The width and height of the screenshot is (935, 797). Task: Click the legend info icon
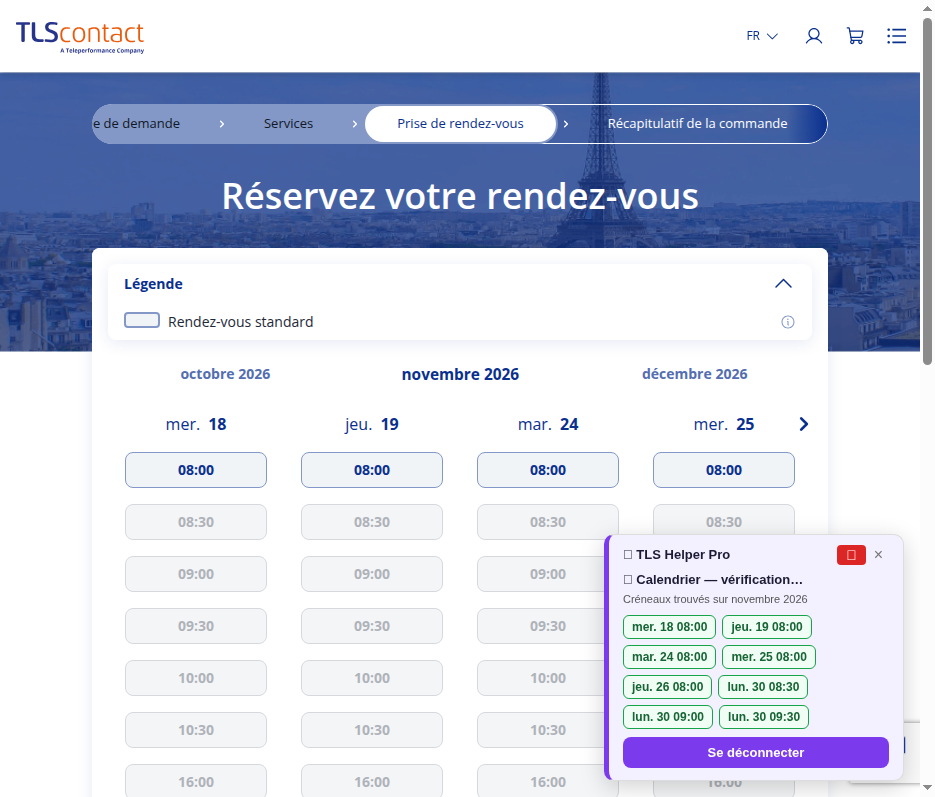[788, 322]
